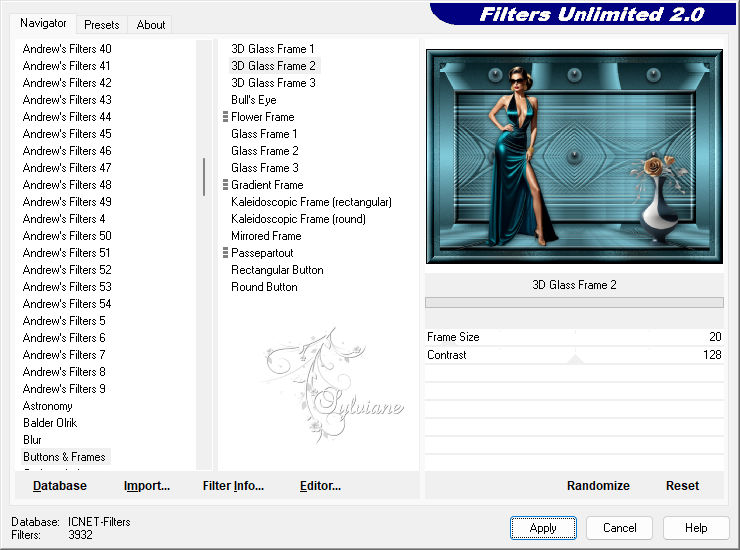740x550 pixels.
Task: Select the Buttons & Frames category
Action: [x=64, y=457]
